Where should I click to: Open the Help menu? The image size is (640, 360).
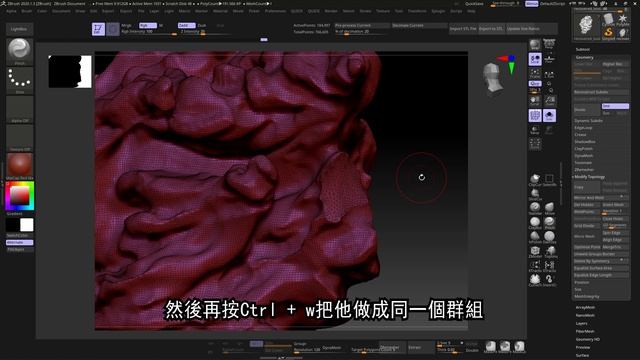pos(471,11)
